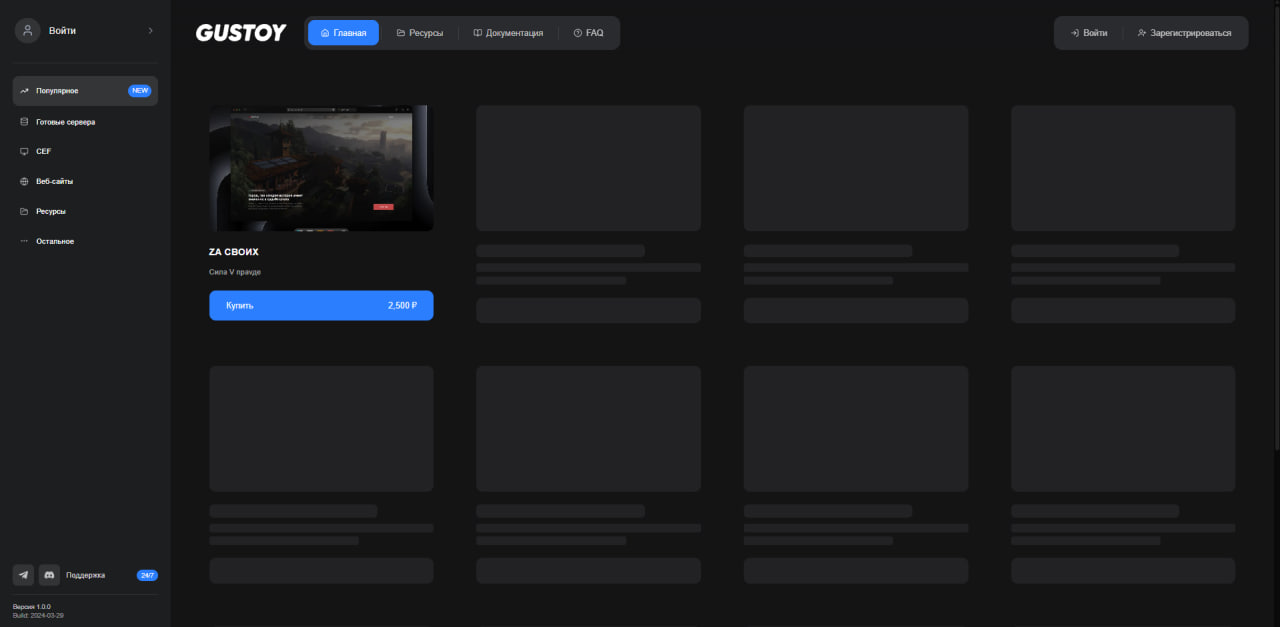Open the Discord support link icon
Image resolution: width=1280 pixels, height=627 pixels.
pos(49,575)
